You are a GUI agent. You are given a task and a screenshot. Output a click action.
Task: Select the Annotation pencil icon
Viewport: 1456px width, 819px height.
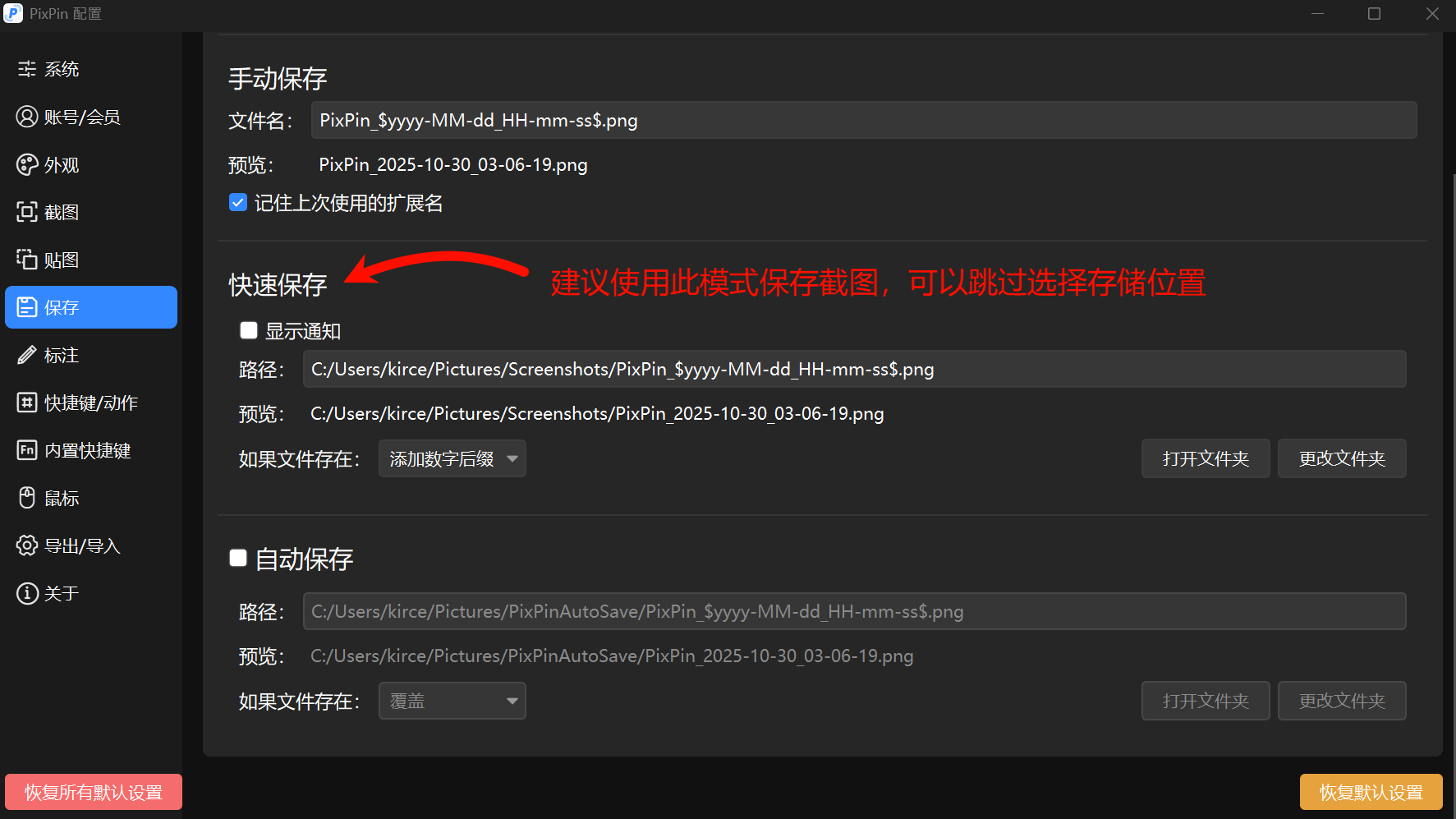point(27,355)
